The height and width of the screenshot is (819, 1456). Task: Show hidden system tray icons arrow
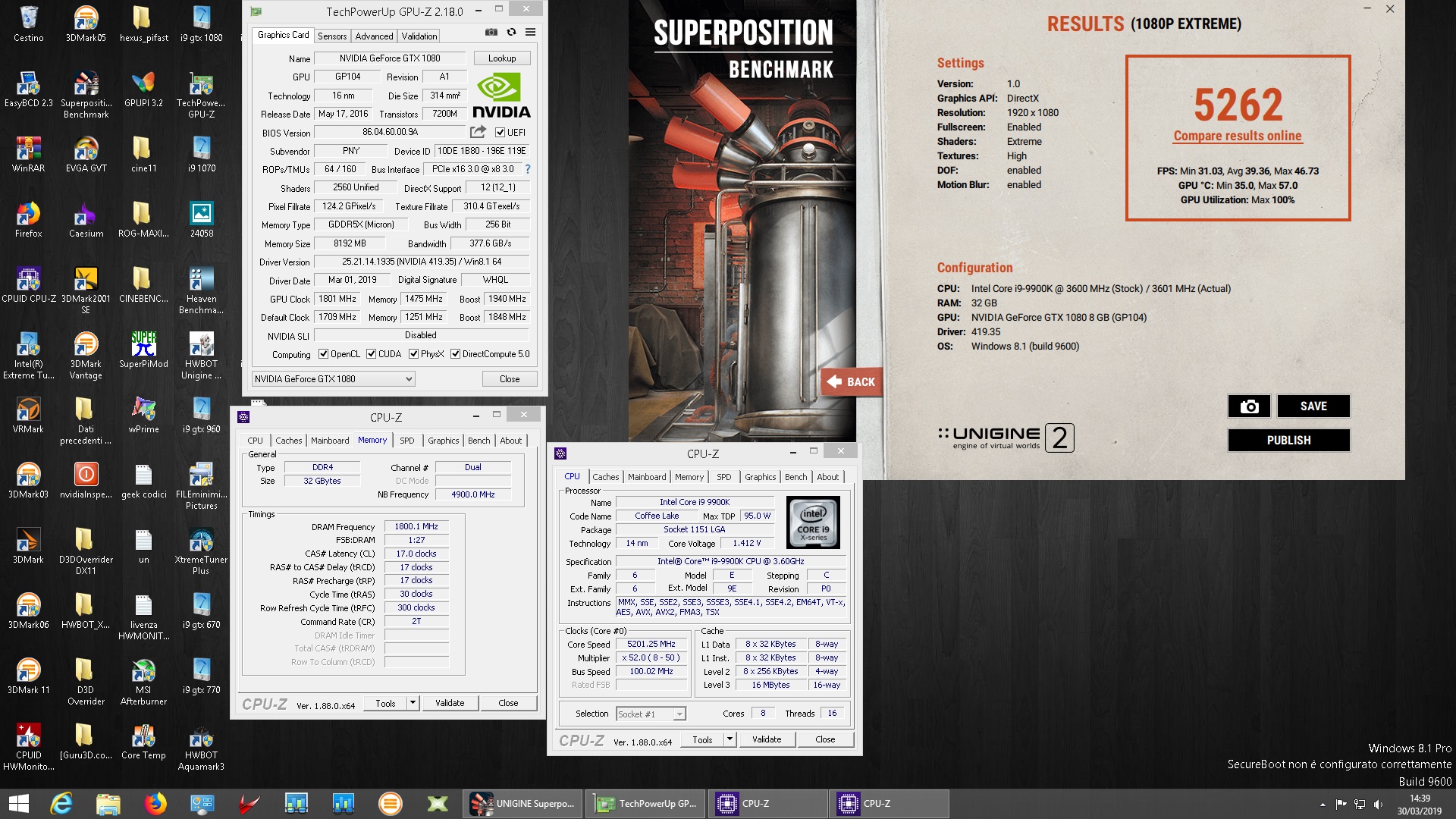coord(1323,804)
